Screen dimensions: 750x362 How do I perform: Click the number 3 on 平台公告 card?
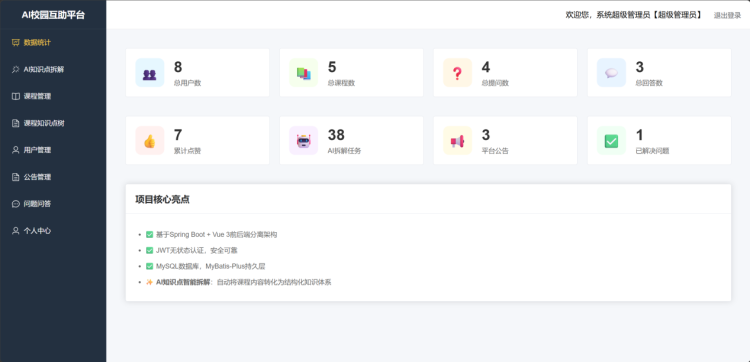(x=485, y=135)
